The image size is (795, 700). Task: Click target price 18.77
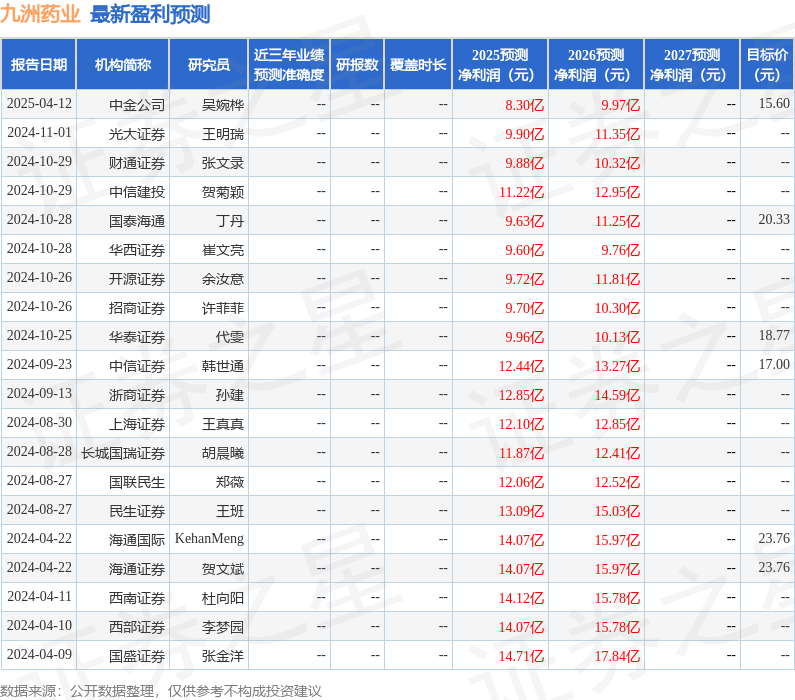[774, 336]
